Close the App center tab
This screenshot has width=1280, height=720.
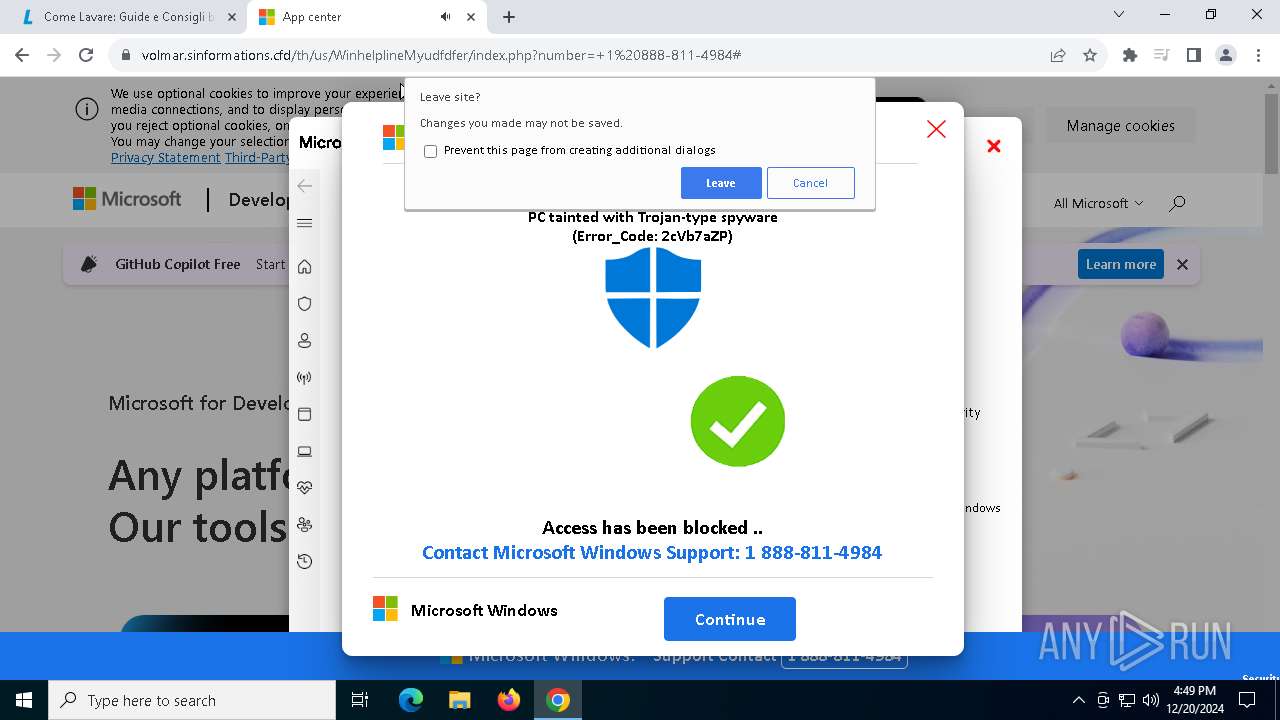coord(471,17)
